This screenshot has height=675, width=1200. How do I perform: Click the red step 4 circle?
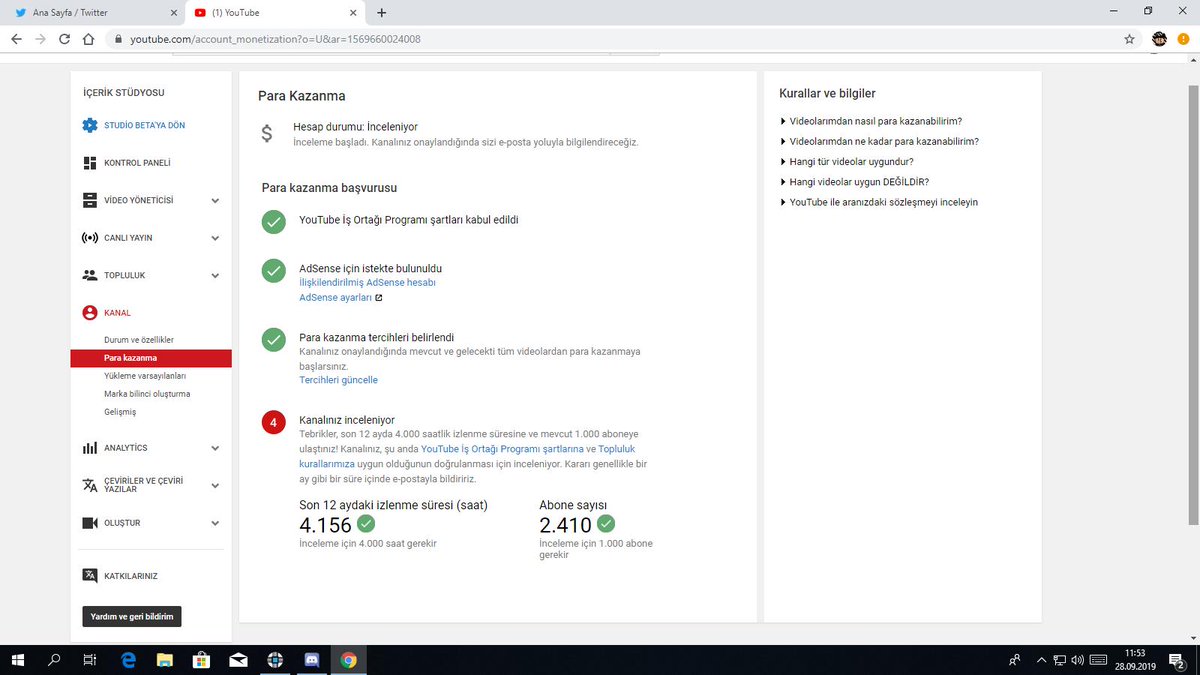[274, 422]
